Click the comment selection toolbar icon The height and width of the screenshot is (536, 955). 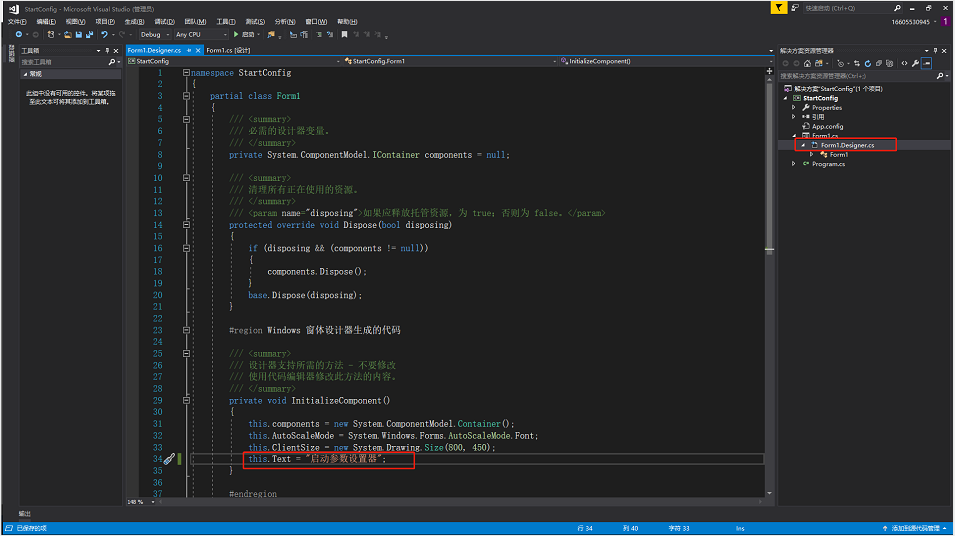point(319,35)
